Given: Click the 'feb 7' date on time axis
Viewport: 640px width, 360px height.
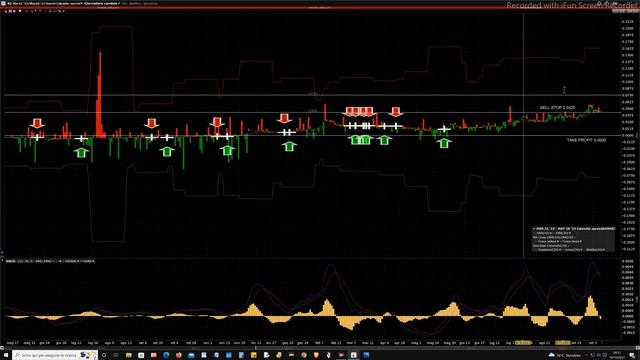Looking at the screenshot, I should (319, 343).
